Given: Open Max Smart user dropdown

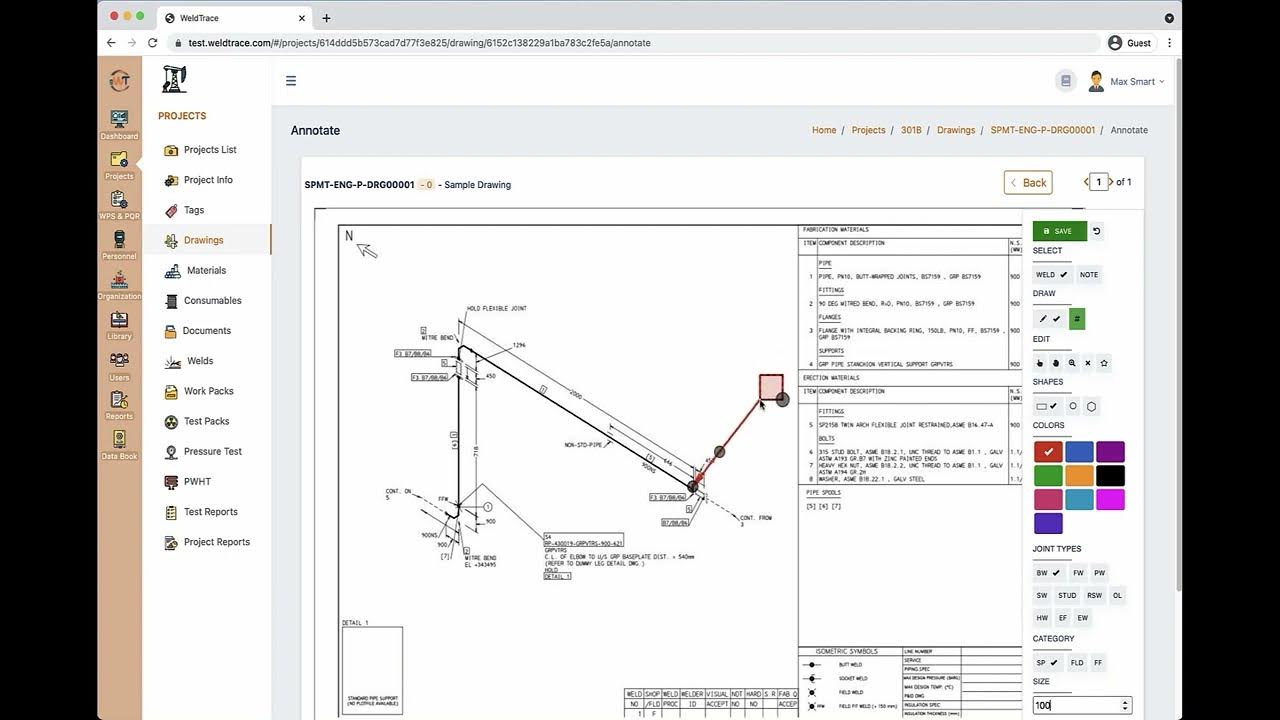Looking at the screenshot, I should coord(1126,81).
